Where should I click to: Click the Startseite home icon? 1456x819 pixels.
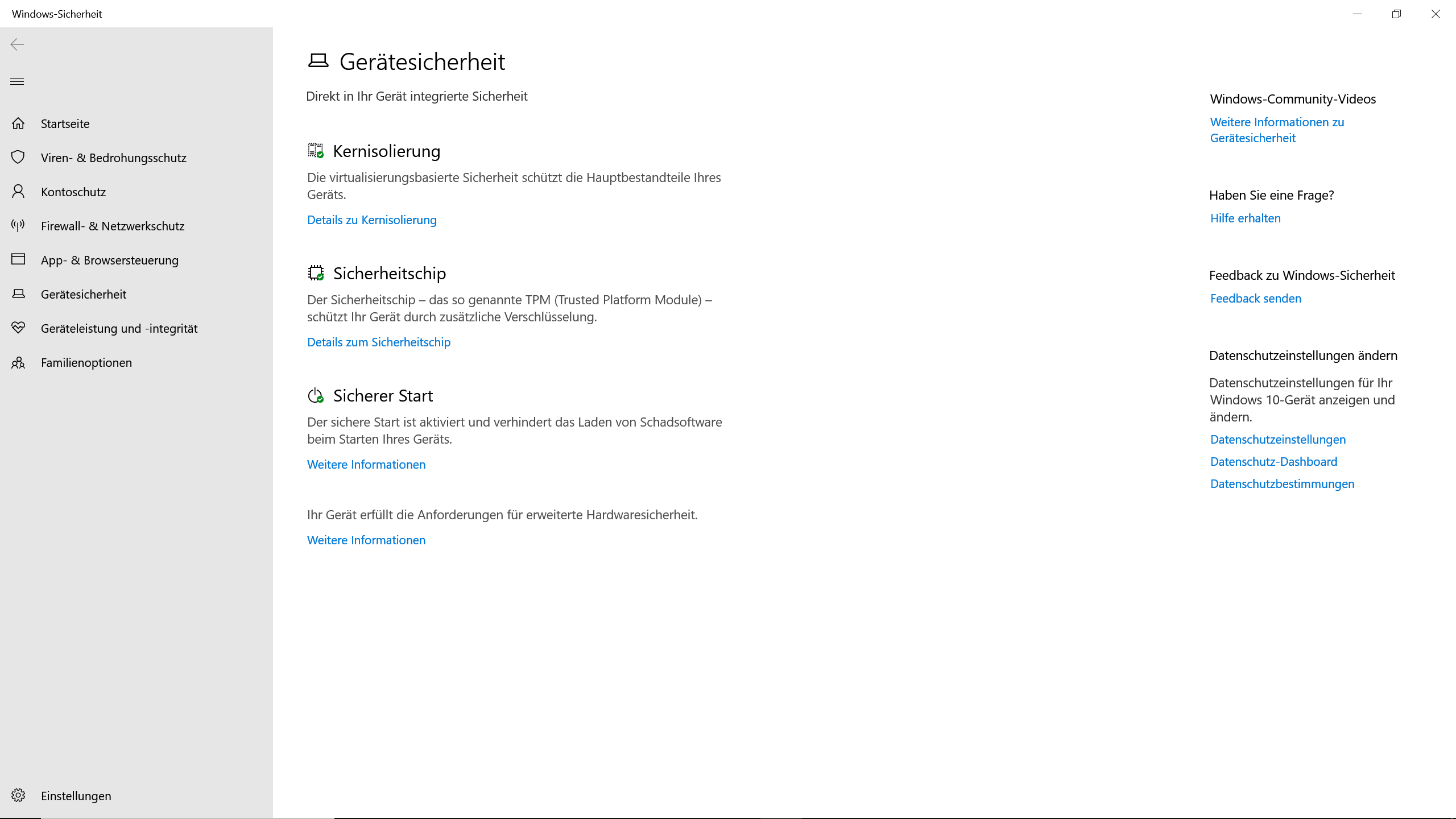18,123
